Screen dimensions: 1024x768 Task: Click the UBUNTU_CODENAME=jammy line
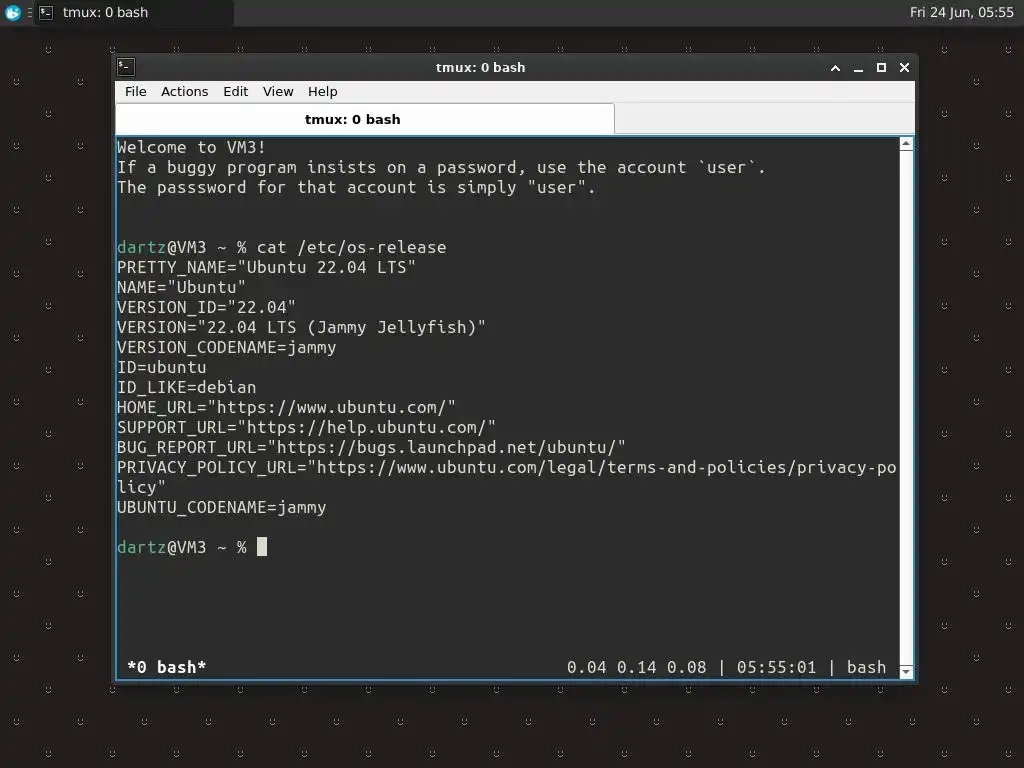[x=221, y=507]
